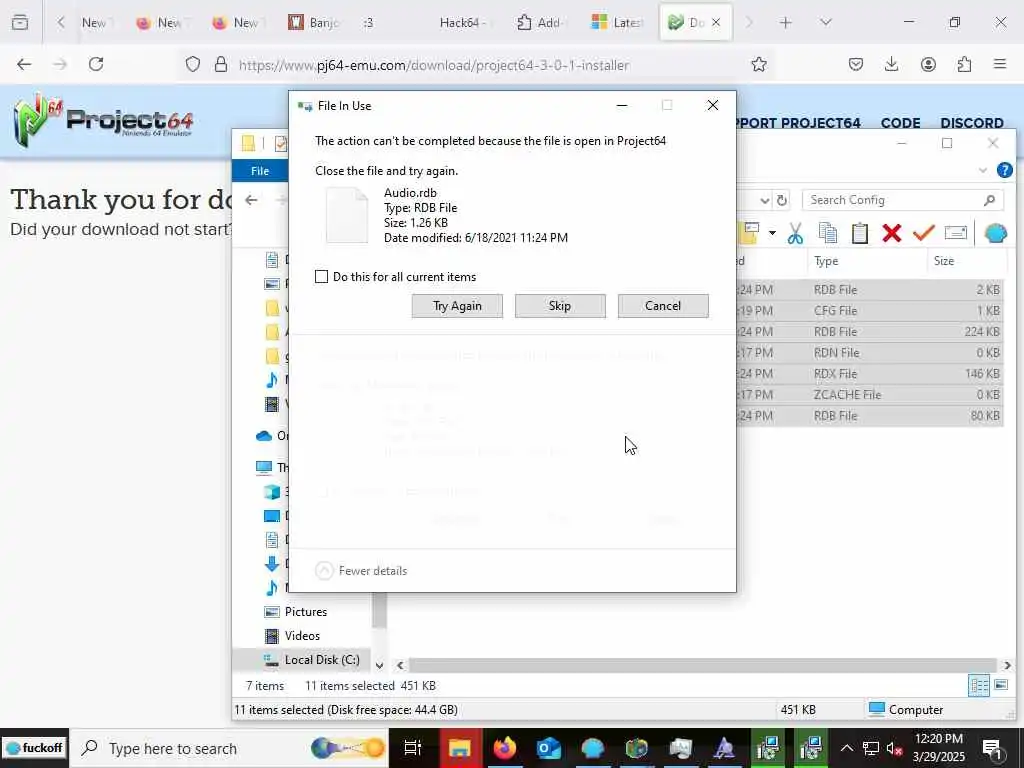This screenshot has width=1024, height=768.
Task: Switch to the Latest tab
Action: 616,22
